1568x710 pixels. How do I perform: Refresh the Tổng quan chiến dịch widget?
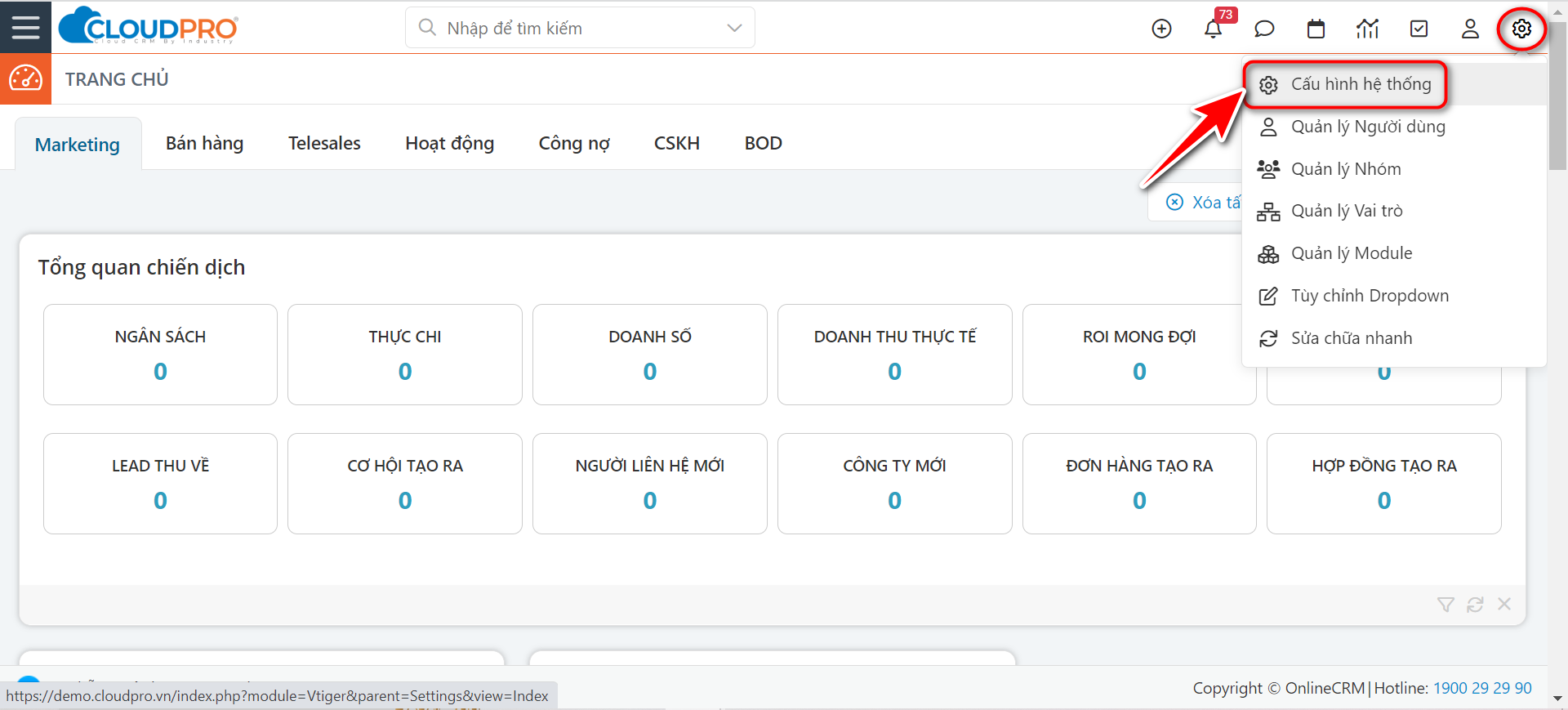1475,605
